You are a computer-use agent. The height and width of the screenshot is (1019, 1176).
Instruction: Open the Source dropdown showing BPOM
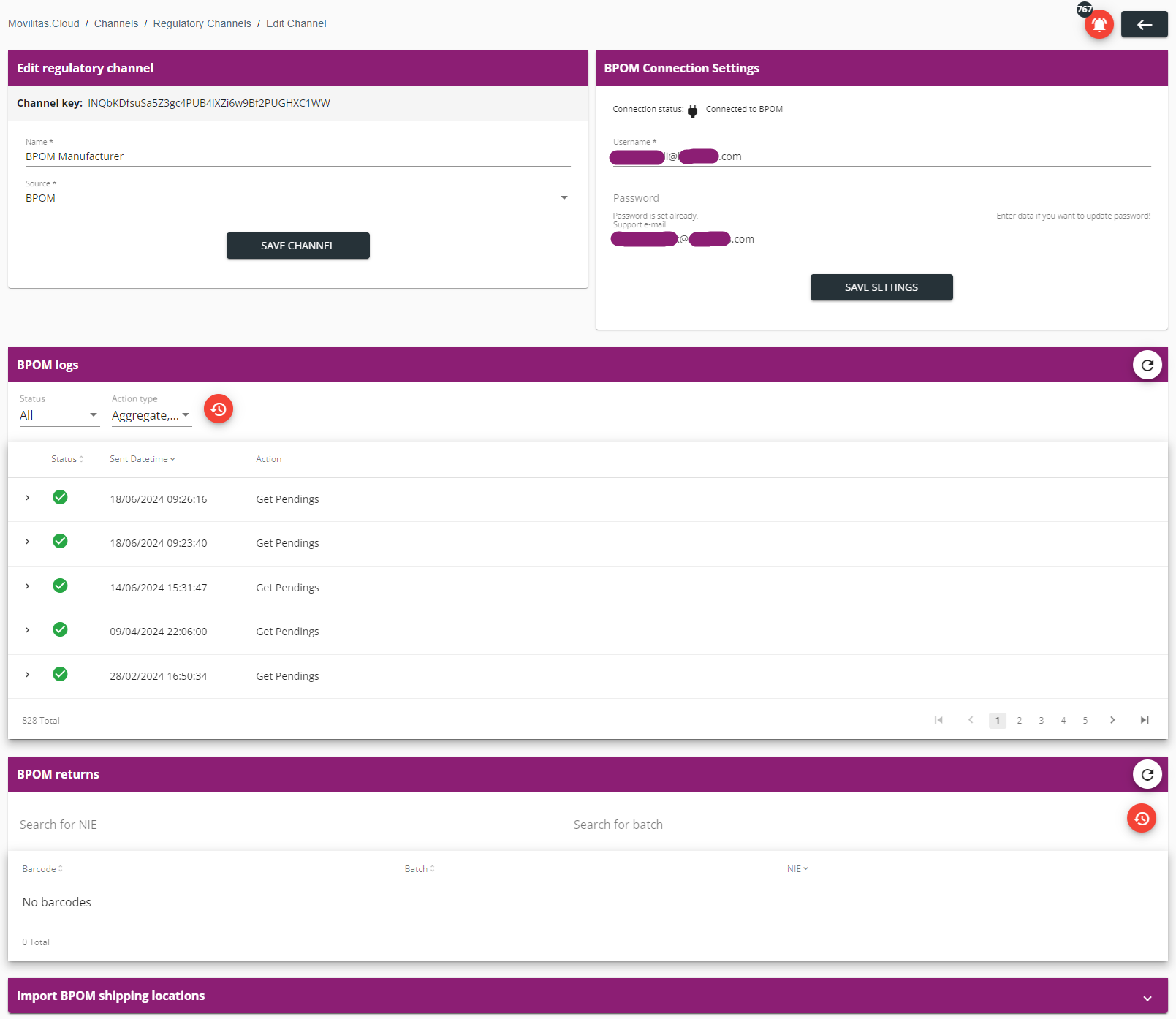(x=297, y=198)
